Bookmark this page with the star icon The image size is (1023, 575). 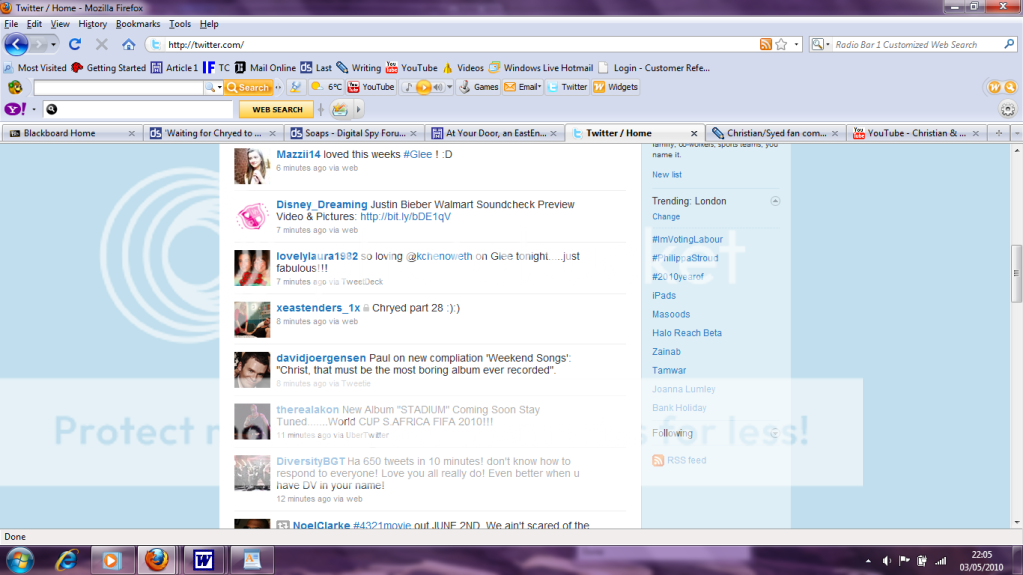[780, 44]
